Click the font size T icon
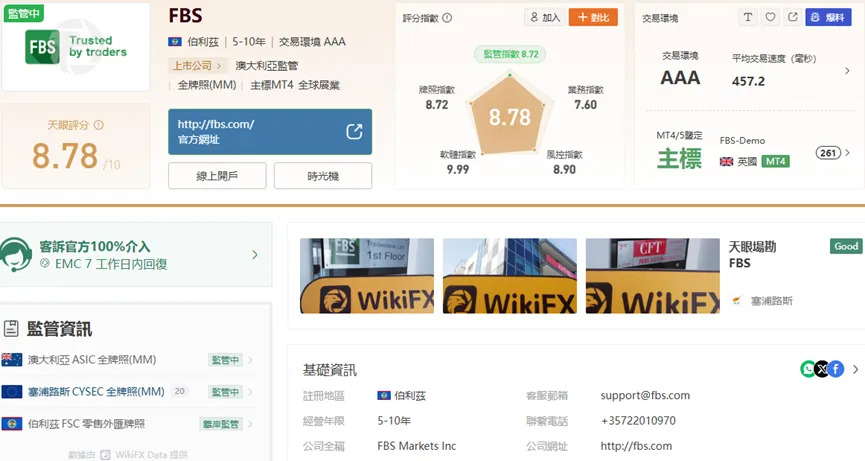The width and height of the screenshot is (865, 461). point(747,17)
